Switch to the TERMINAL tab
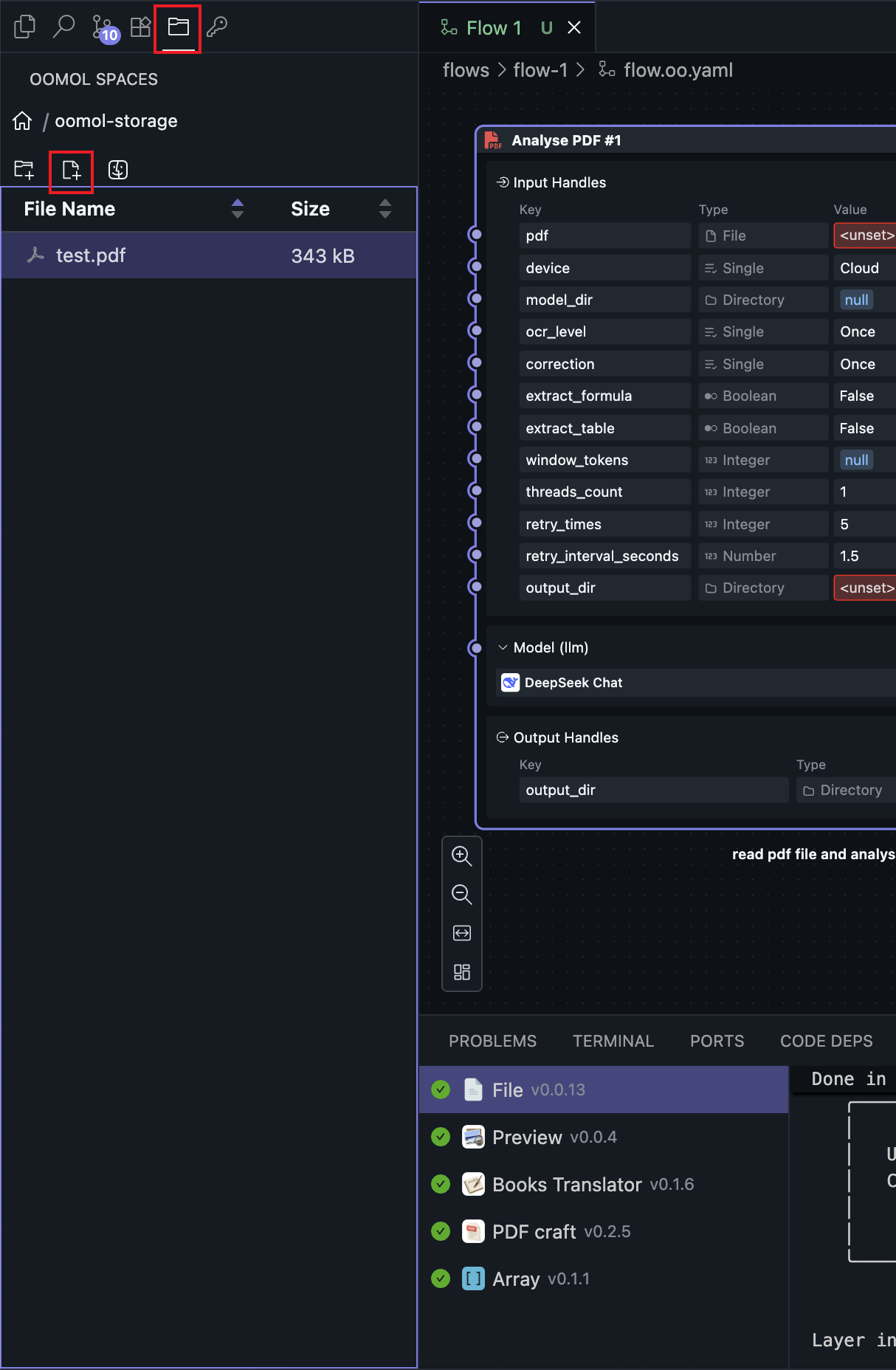896x1370 pixels. (613, 1041)
